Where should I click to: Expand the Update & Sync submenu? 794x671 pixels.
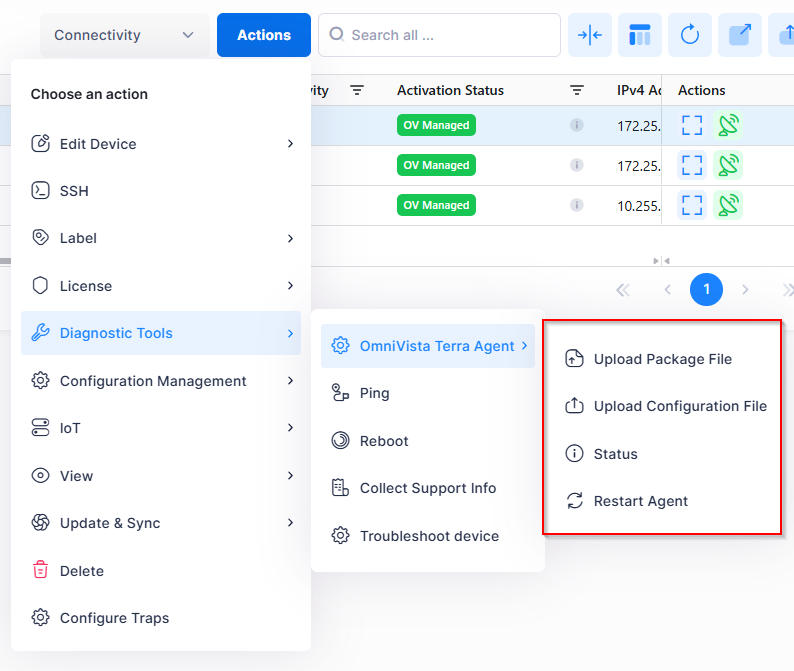click(x=160, y=523)
